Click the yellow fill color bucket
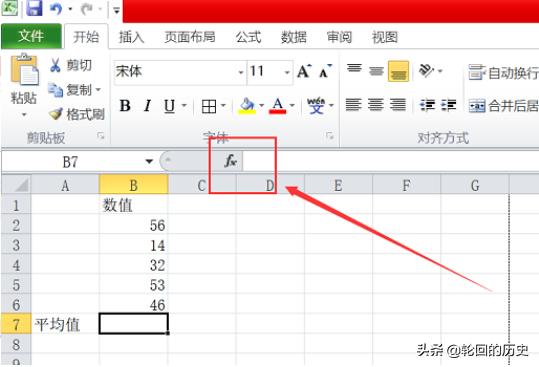 pos(247,106)
